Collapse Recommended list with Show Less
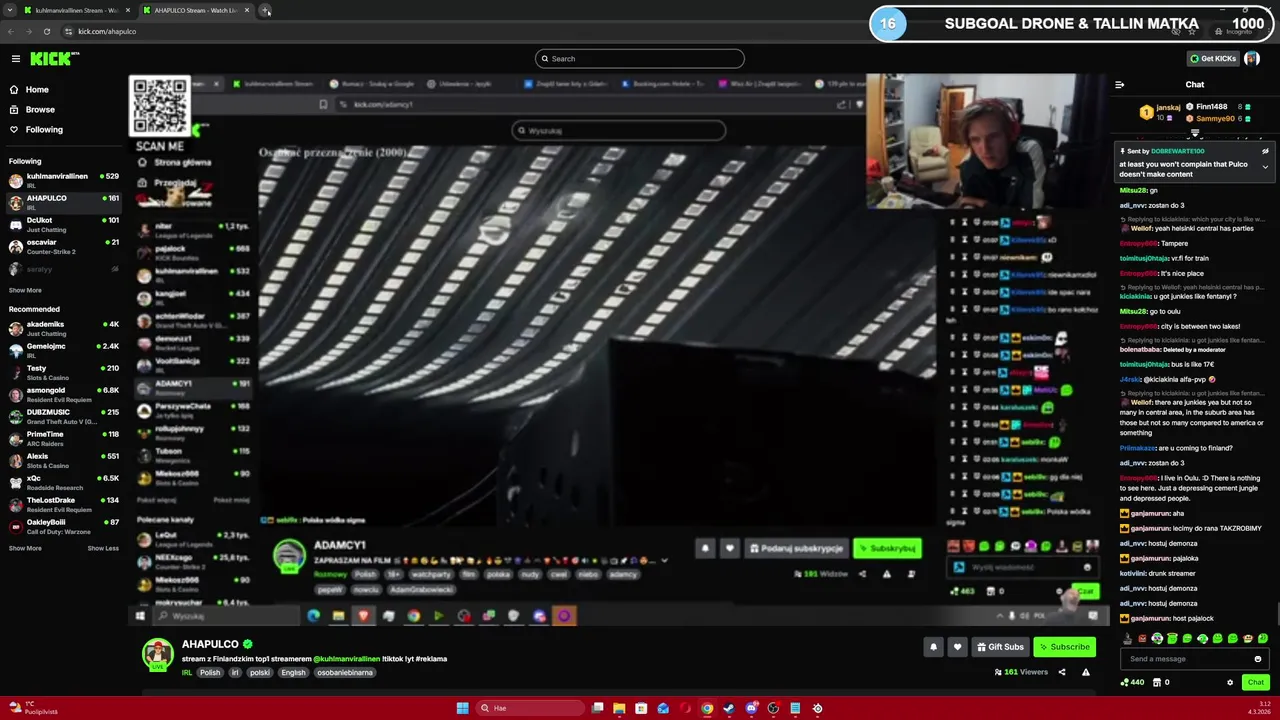 103,548
